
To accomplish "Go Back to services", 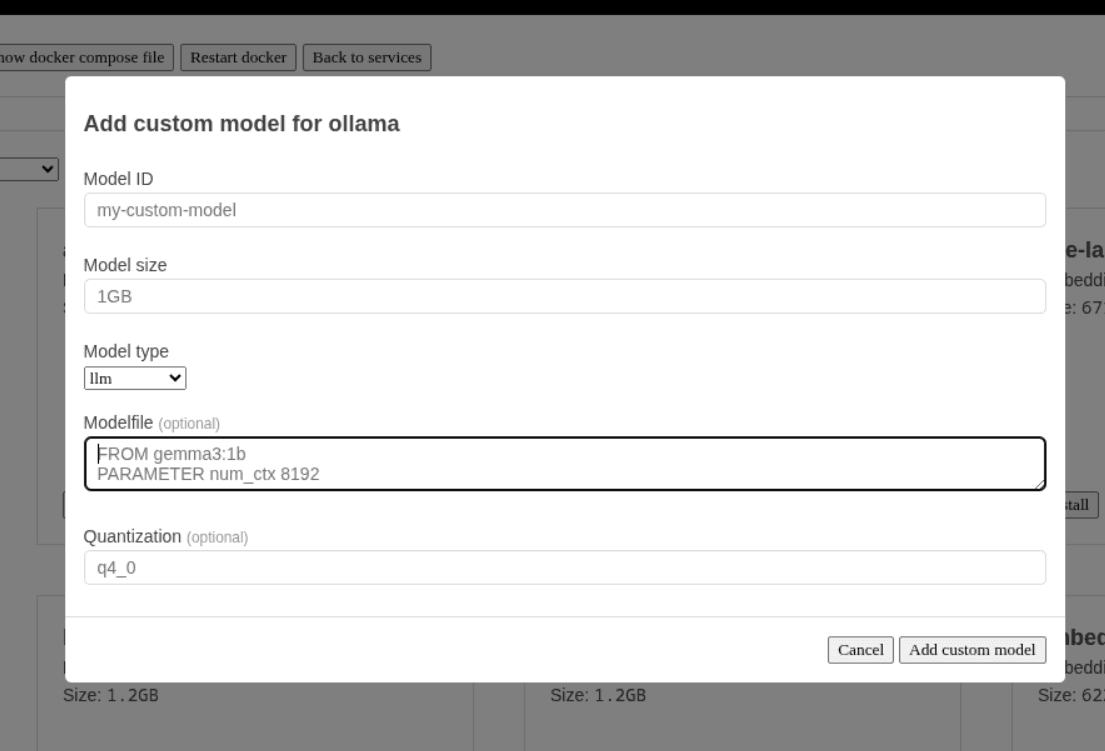I will [x=367, y=57].
